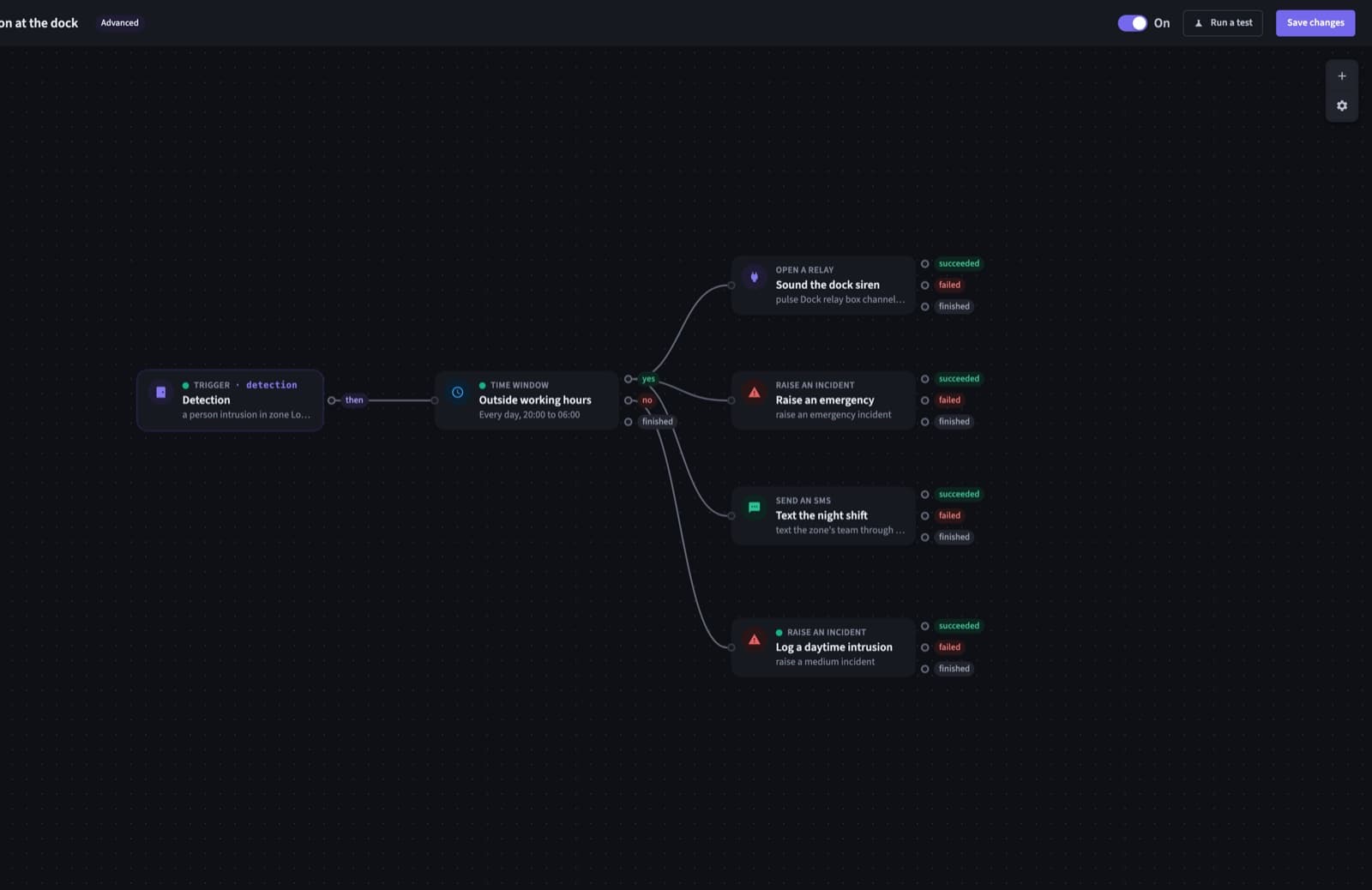Click 'text the zone's team through …' description
The width and height of the screenshot is (1372, 890).
(x=839, y=531)
